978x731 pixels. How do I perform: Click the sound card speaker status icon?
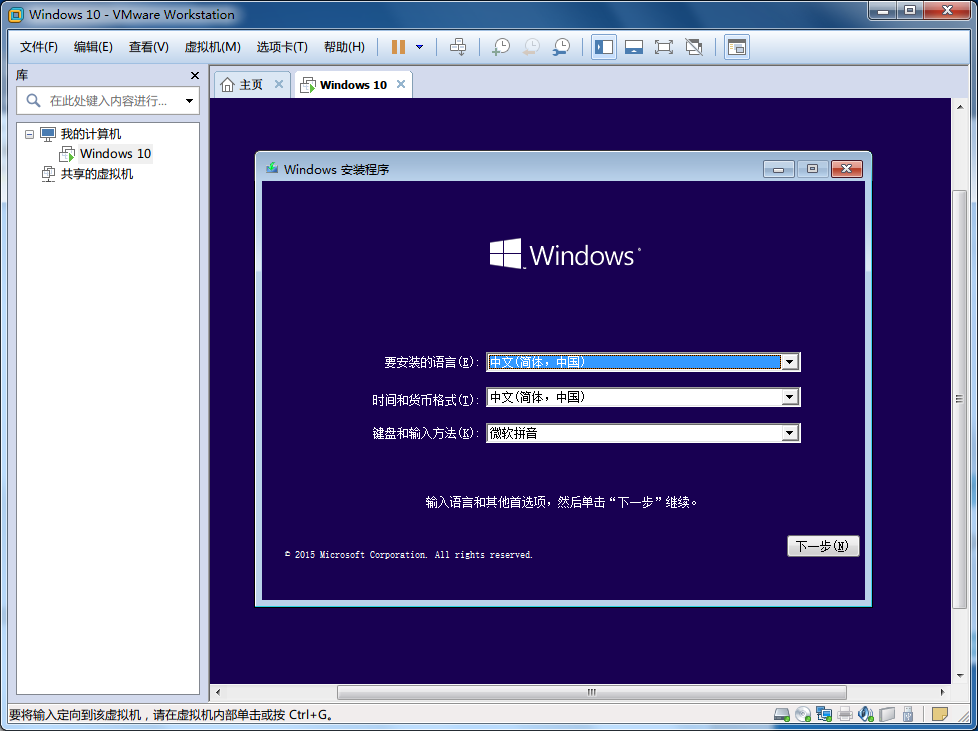866,714
